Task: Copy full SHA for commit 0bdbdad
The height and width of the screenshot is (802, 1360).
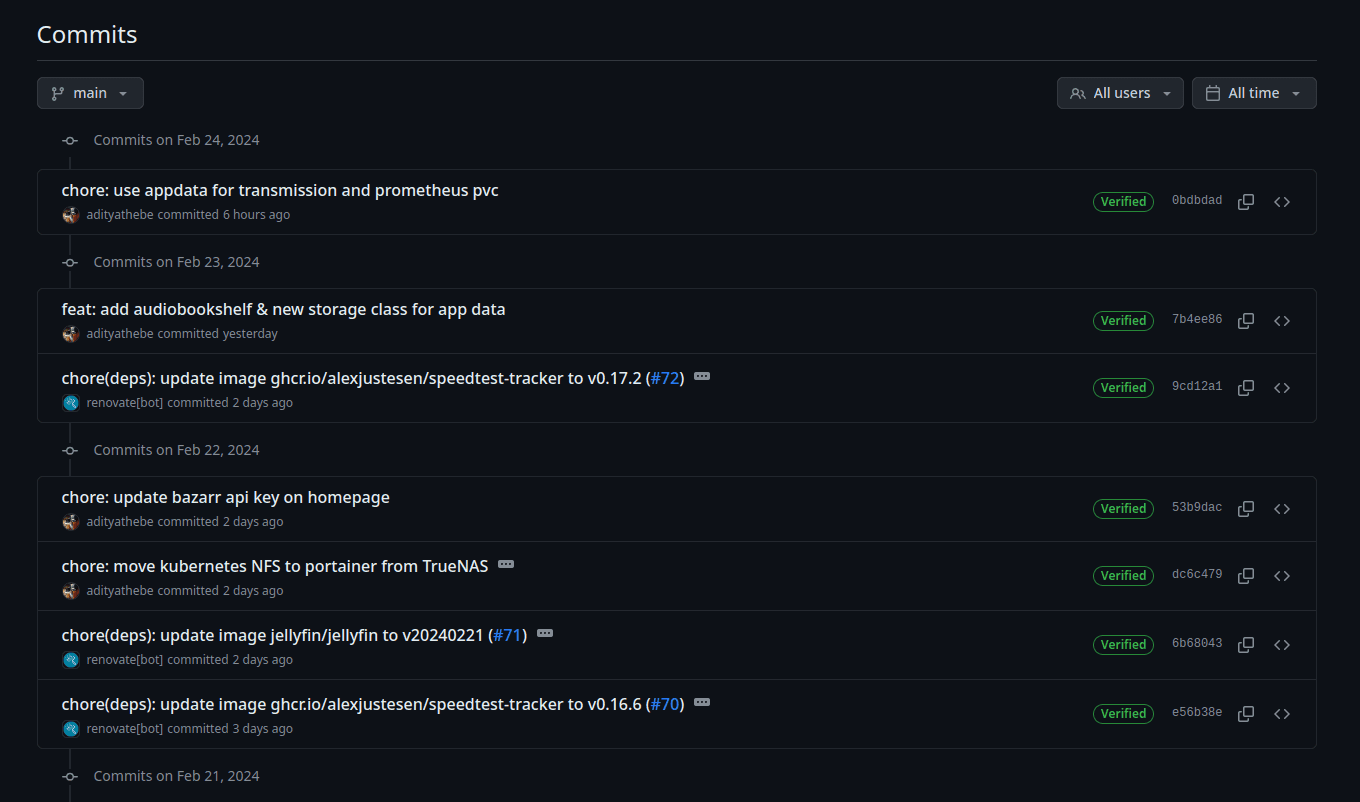Action: tap(1246, 202)
